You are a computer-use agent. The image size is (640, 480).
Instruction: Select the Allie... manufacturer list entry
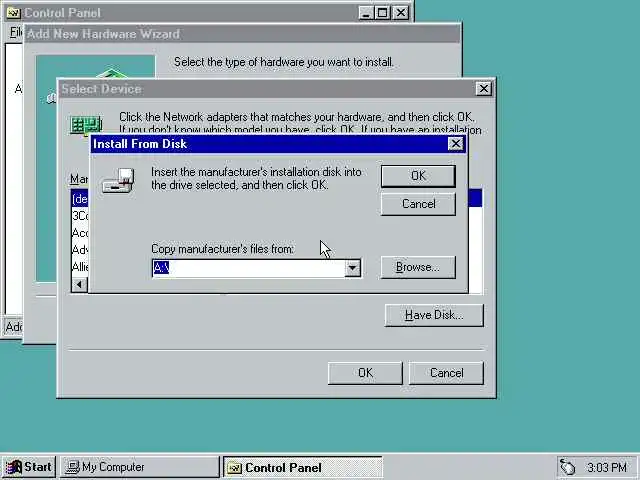(x=80, y=267)
